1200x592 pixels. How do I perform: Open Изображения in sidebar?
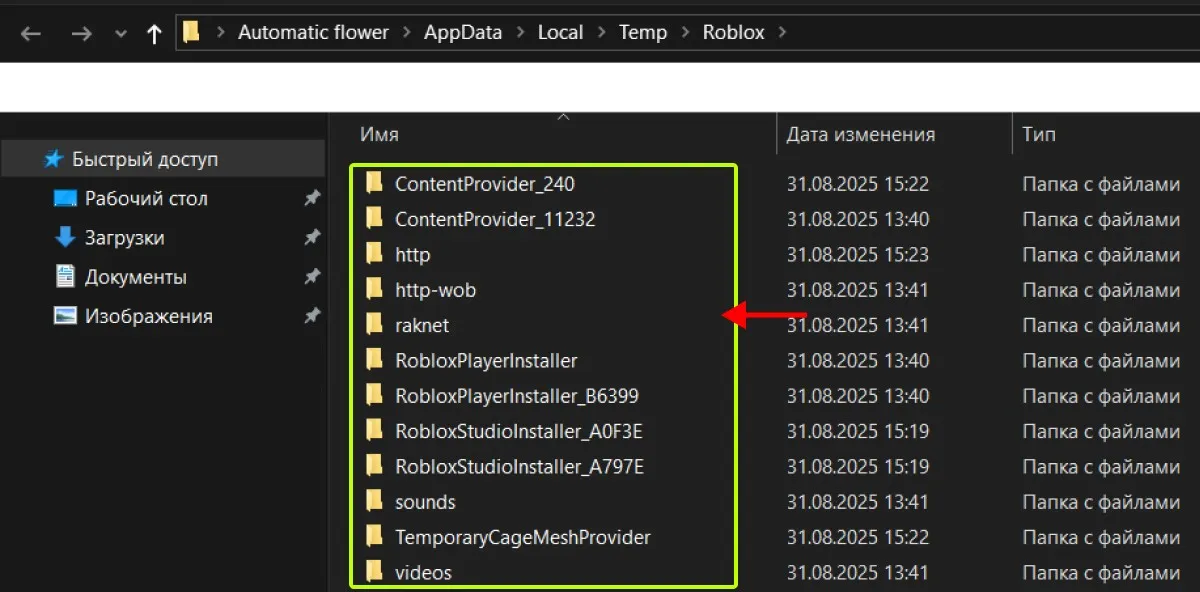point(149,316)
